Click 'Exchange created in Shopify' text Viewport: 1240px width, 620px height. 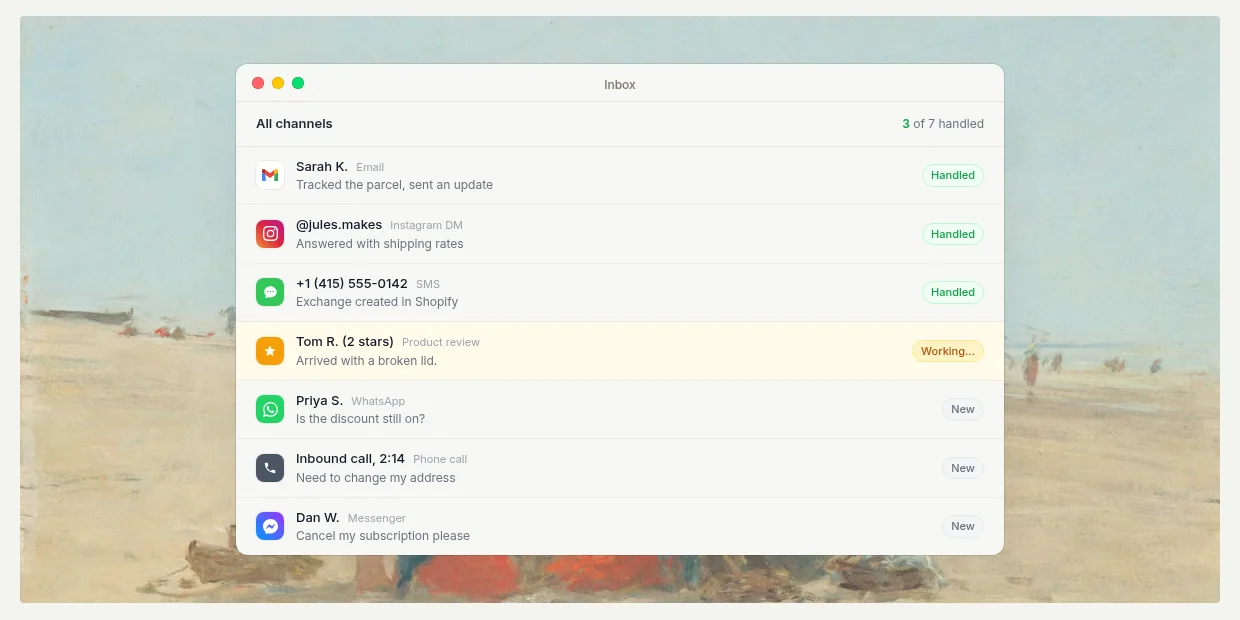click(377, 302)
